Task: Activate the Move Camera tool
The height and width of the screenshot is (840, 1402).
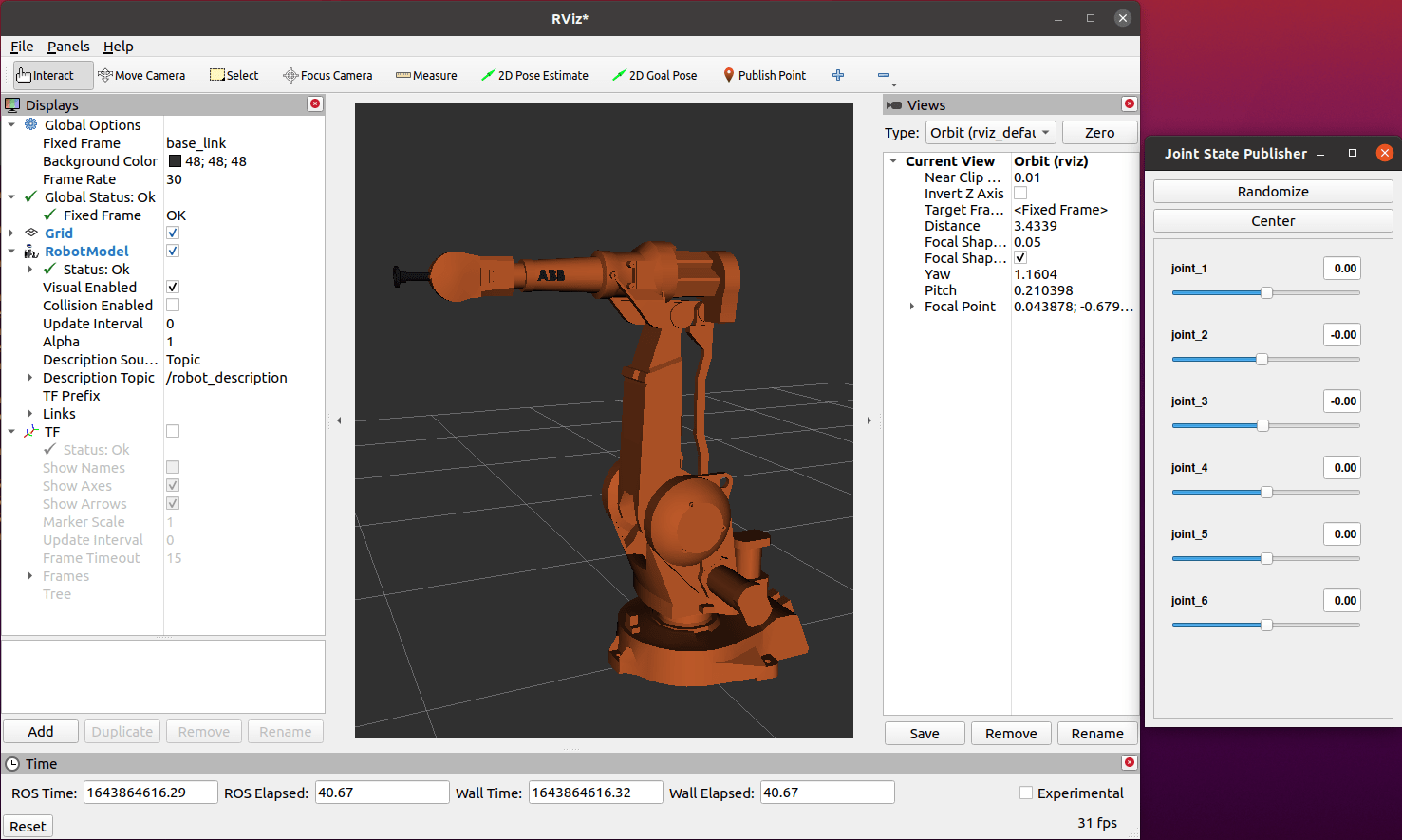Action: (141, 75)
